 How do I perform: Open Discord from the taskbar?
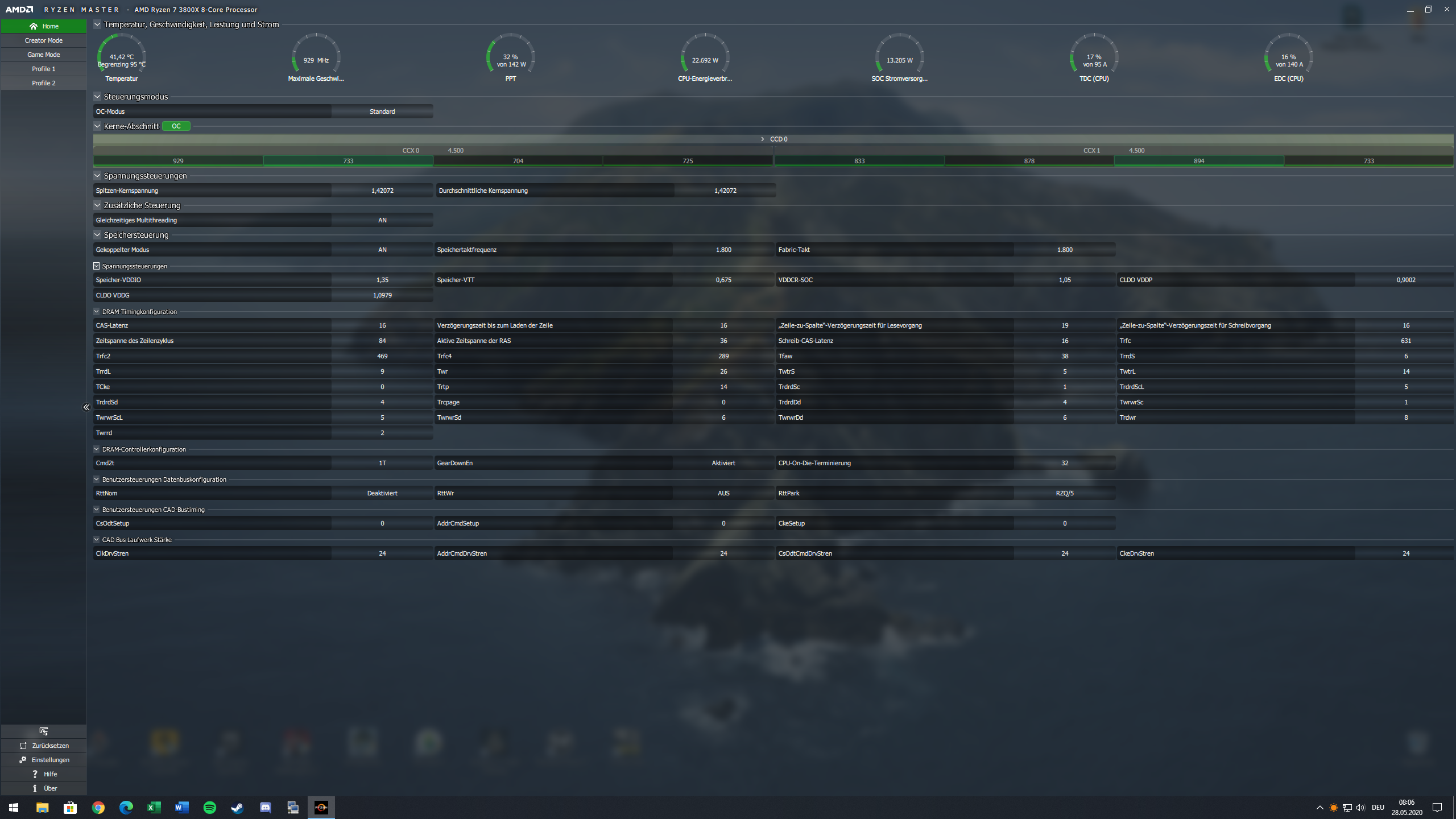(x=266, y=808)
